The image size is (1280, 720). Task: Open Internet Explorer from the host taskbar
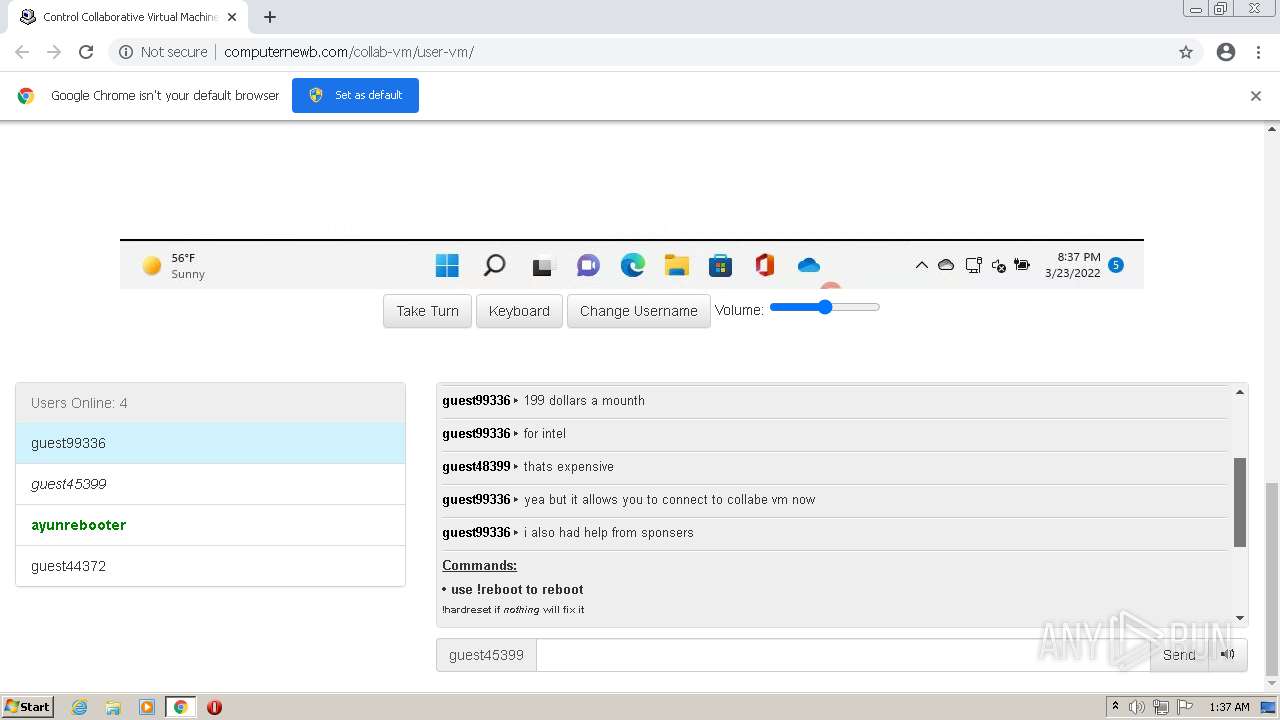[x=80, y=707]
